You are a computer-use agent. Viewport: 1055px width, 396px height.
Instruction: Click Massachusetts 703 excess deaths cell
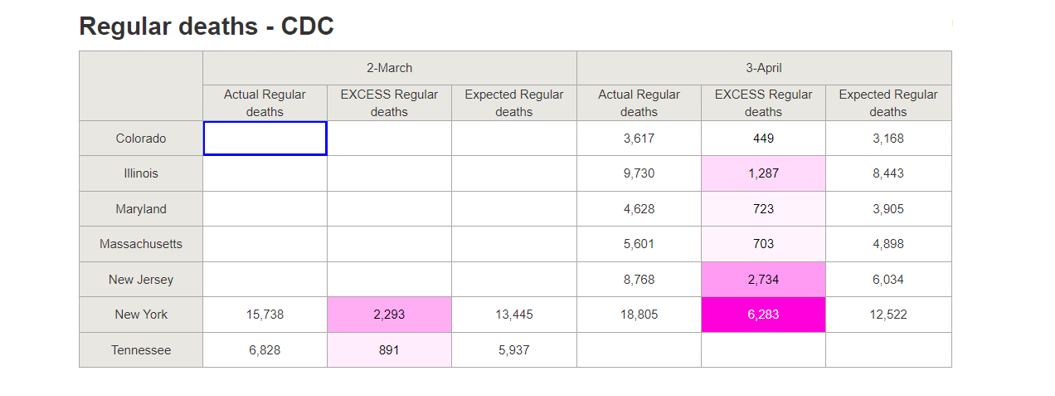click(x=764, y=244)
